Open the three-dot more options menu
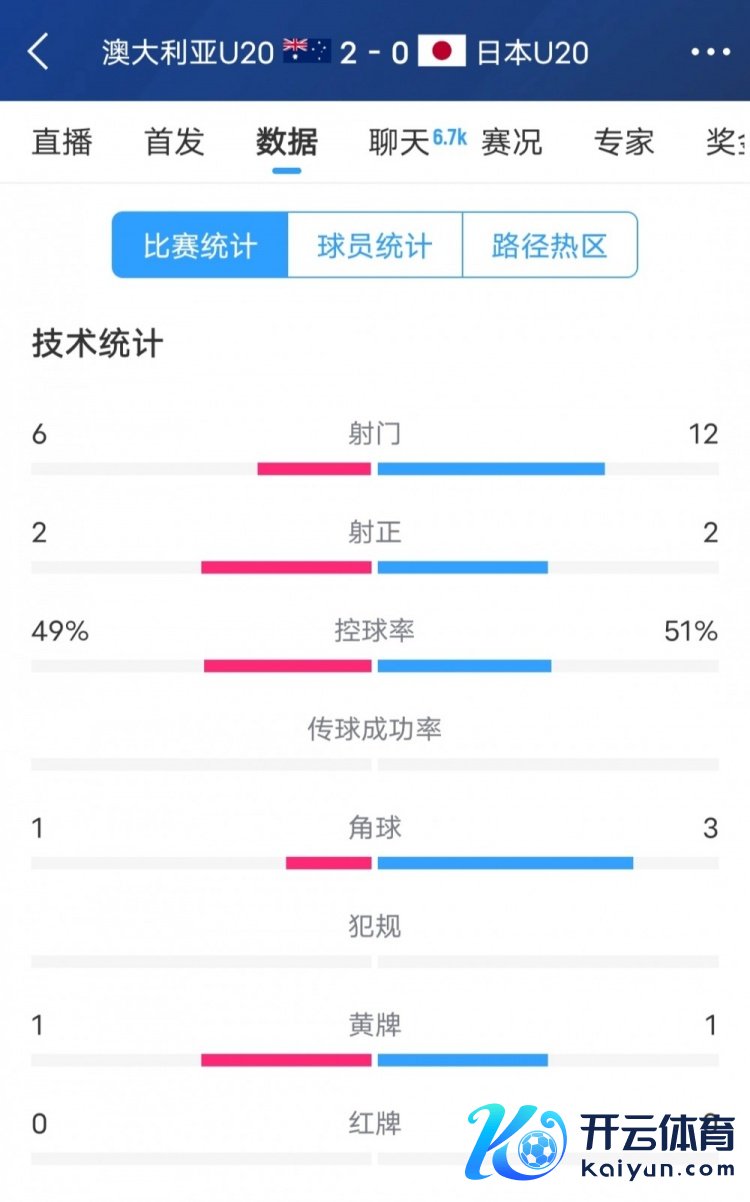Viewport: 750px width, 1202px height. pos(710,52)
